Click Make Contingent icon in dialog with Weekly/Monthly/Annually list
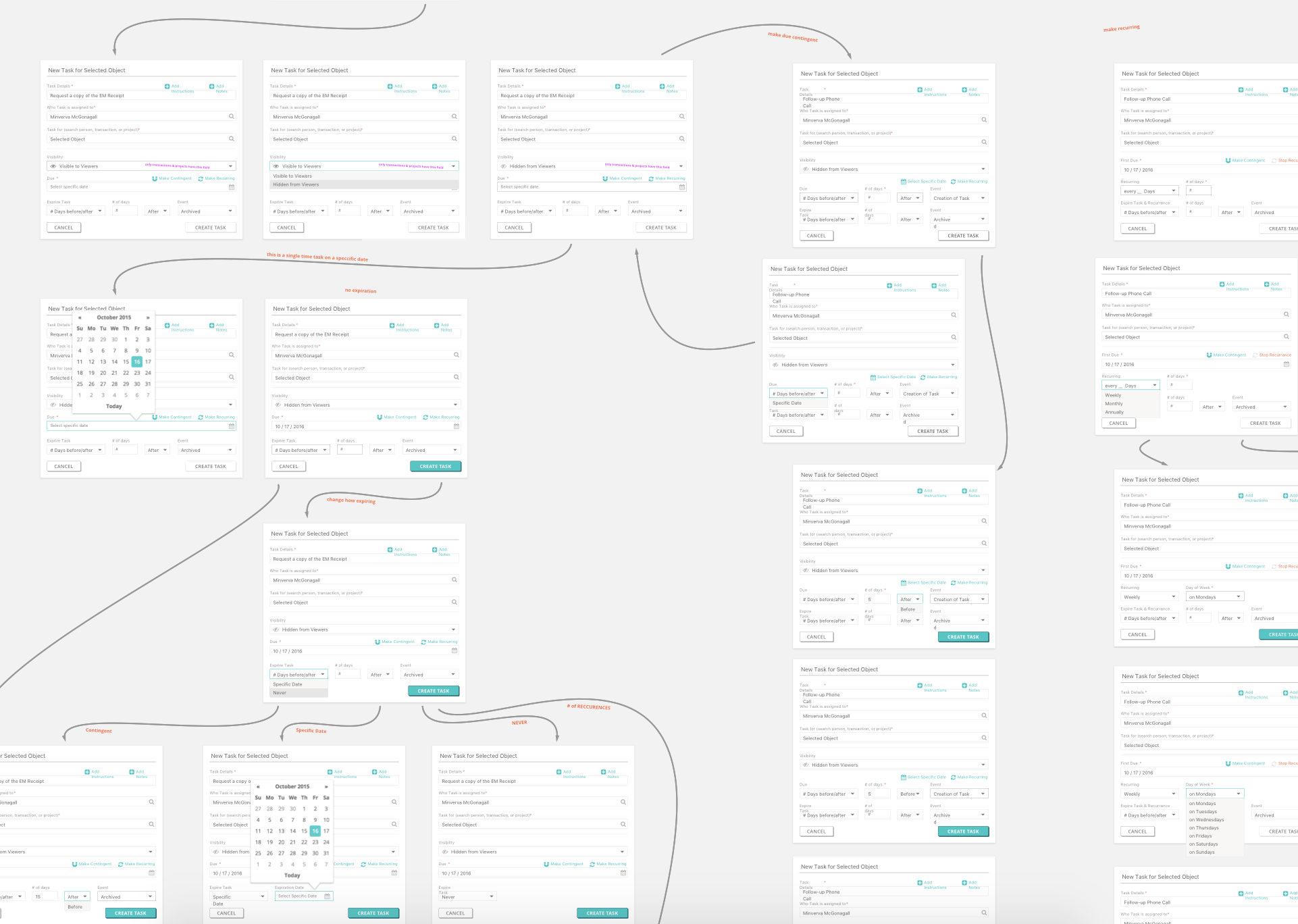Image resolution: width=1298 pixels, height=924 pixels. click(x=1210, y=355)
